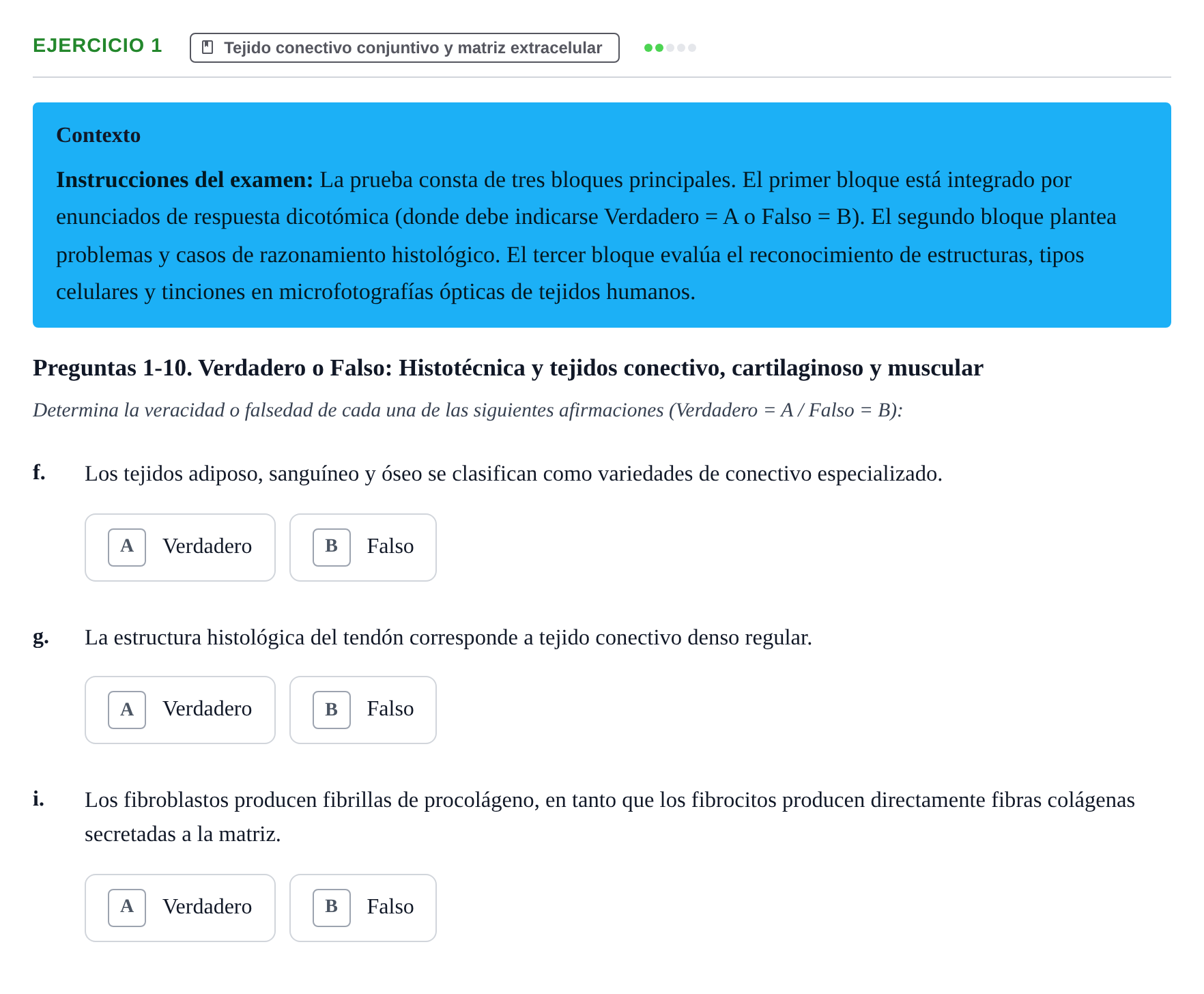Click the bookmark icon in the topic tag
Viewport: 1204px width, 994px height.
tap(208, 48)
